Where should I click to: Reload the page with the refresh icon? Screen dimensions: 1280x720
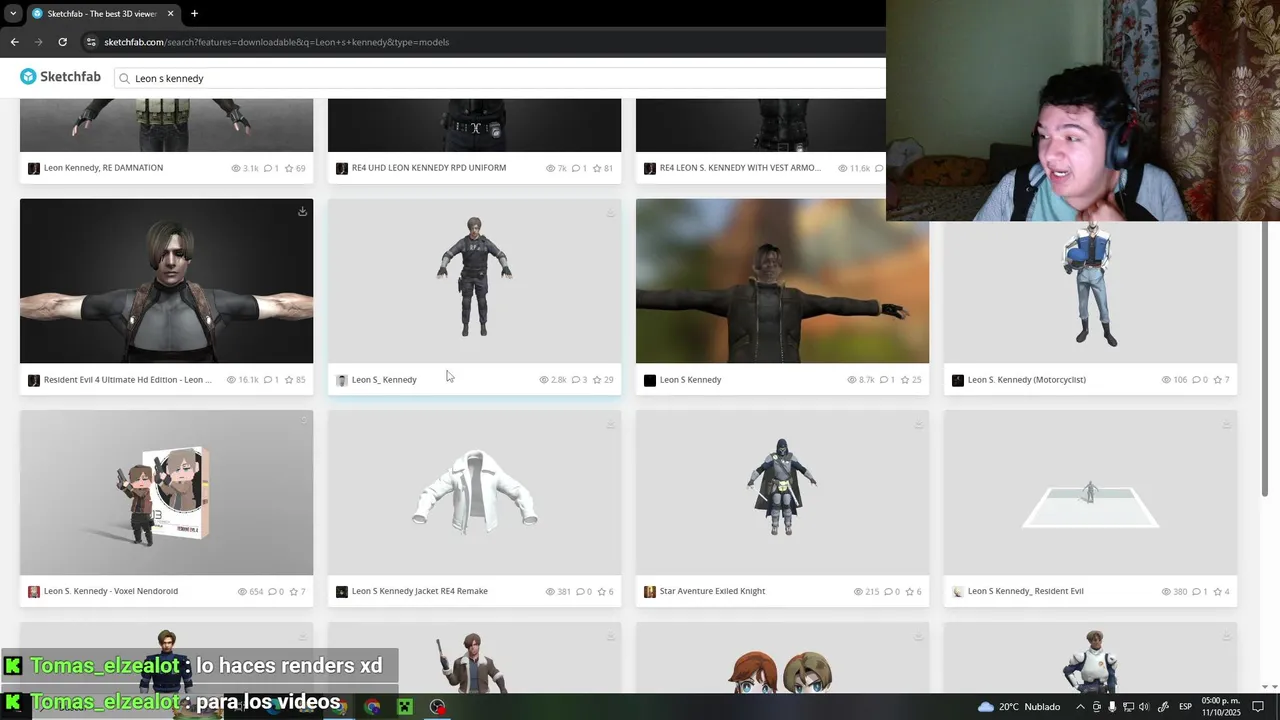pyautogui.click(x=62, y=42)
